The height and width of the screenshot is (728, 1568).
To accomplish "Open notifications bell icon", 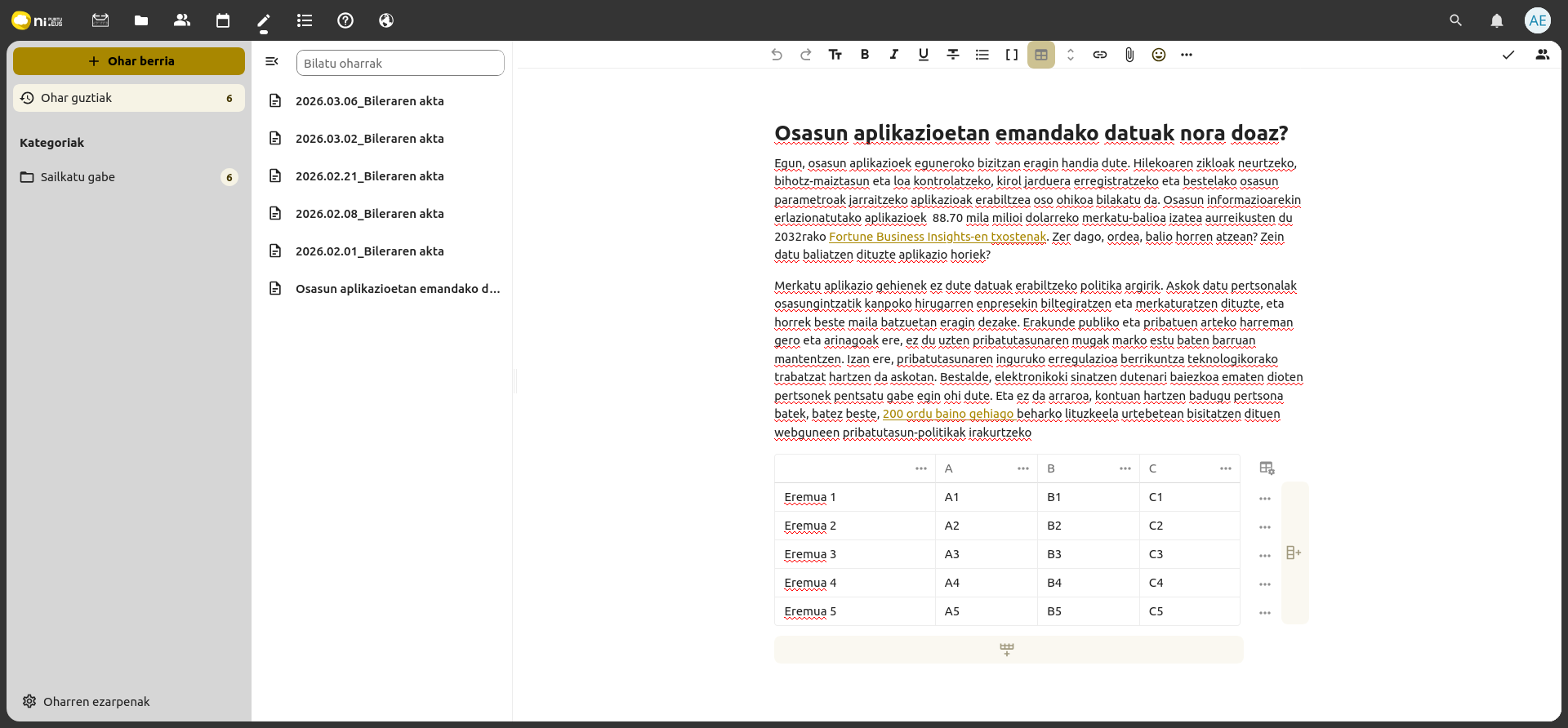I will click(1496, 20).
